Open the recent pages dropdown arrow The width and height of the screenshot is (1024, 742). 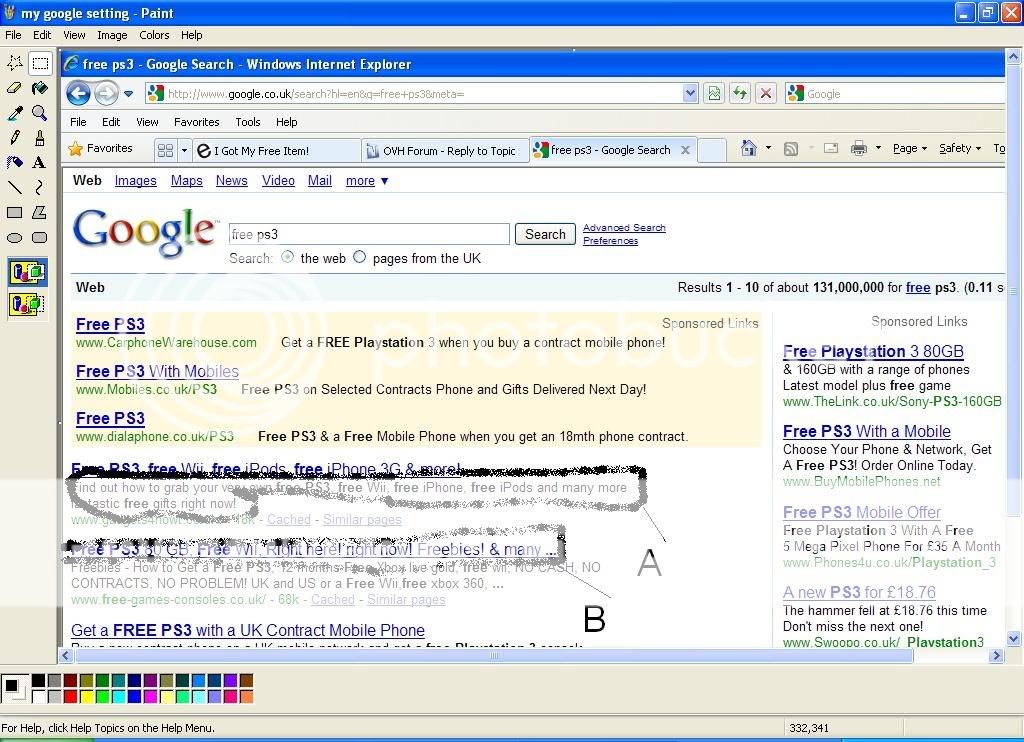pos(129,94)
